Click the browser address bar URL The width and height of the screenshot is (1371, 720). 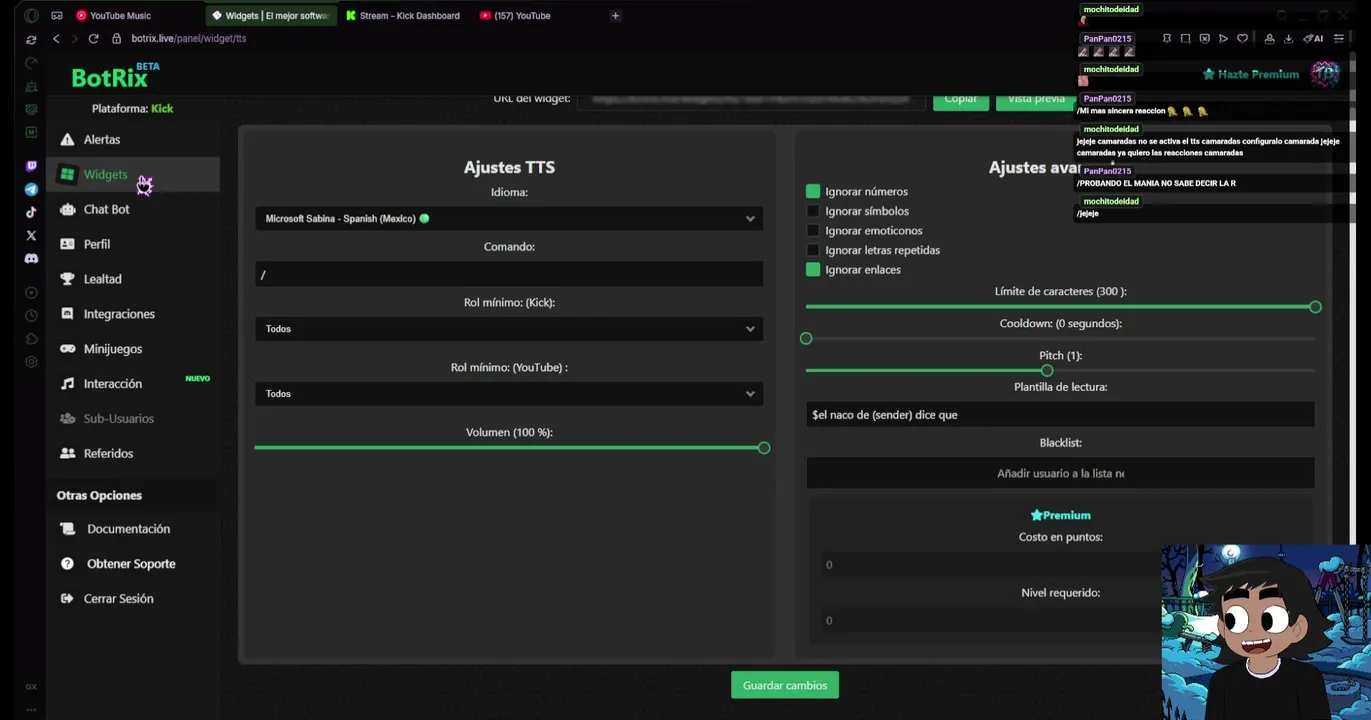click(188, 39)
